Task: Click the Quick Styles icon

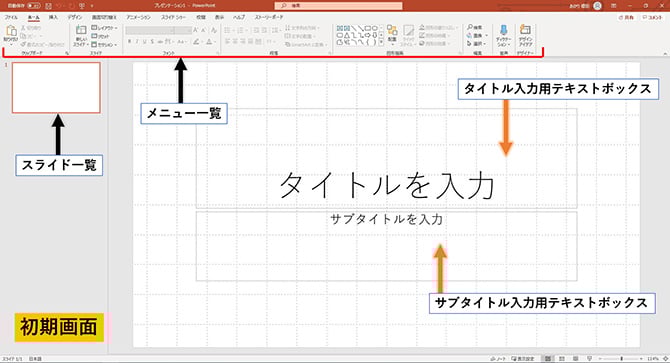Action: [408, 30]
